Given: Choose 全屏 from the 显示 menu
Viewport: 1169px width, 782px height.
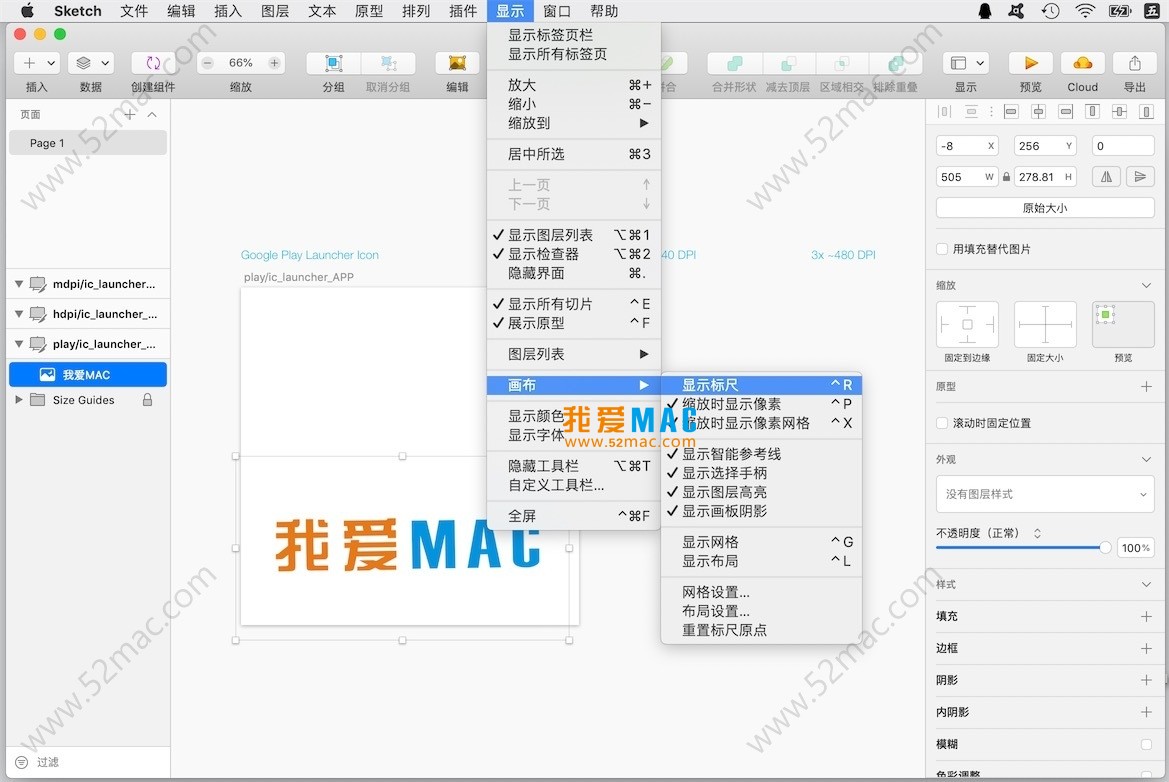Looking at the screenshot, I should pyautogui.click(x=573, y=516).
